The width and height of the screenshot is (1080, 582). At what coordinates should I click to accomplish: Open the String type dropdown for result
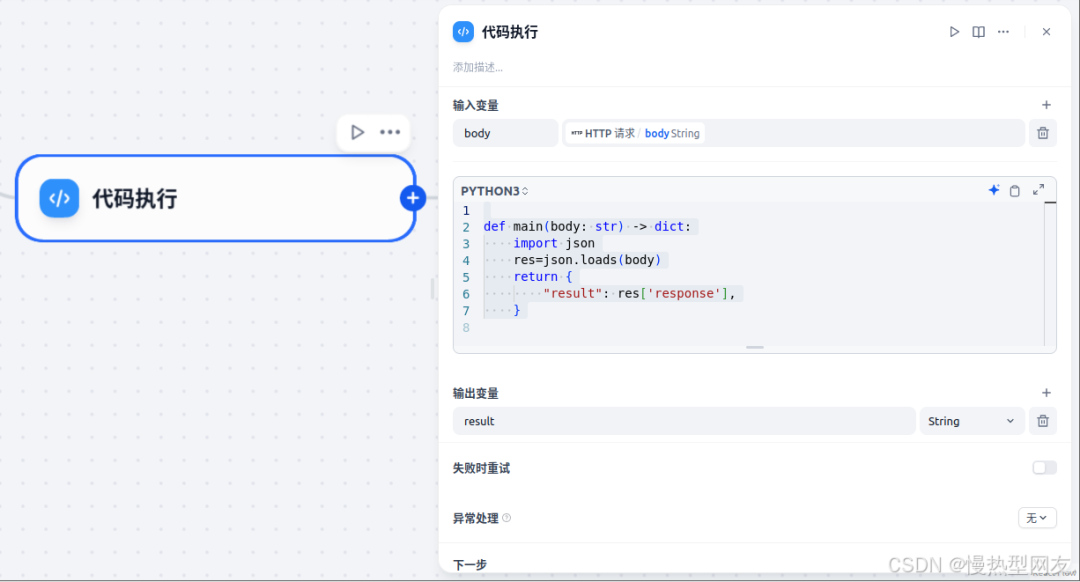(971, 420)
